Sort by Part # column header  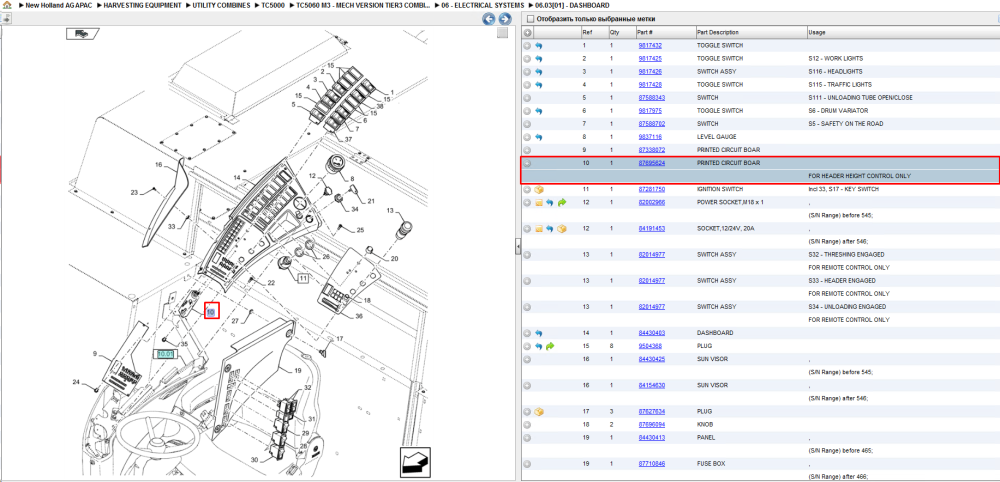(x=665, y=33)
